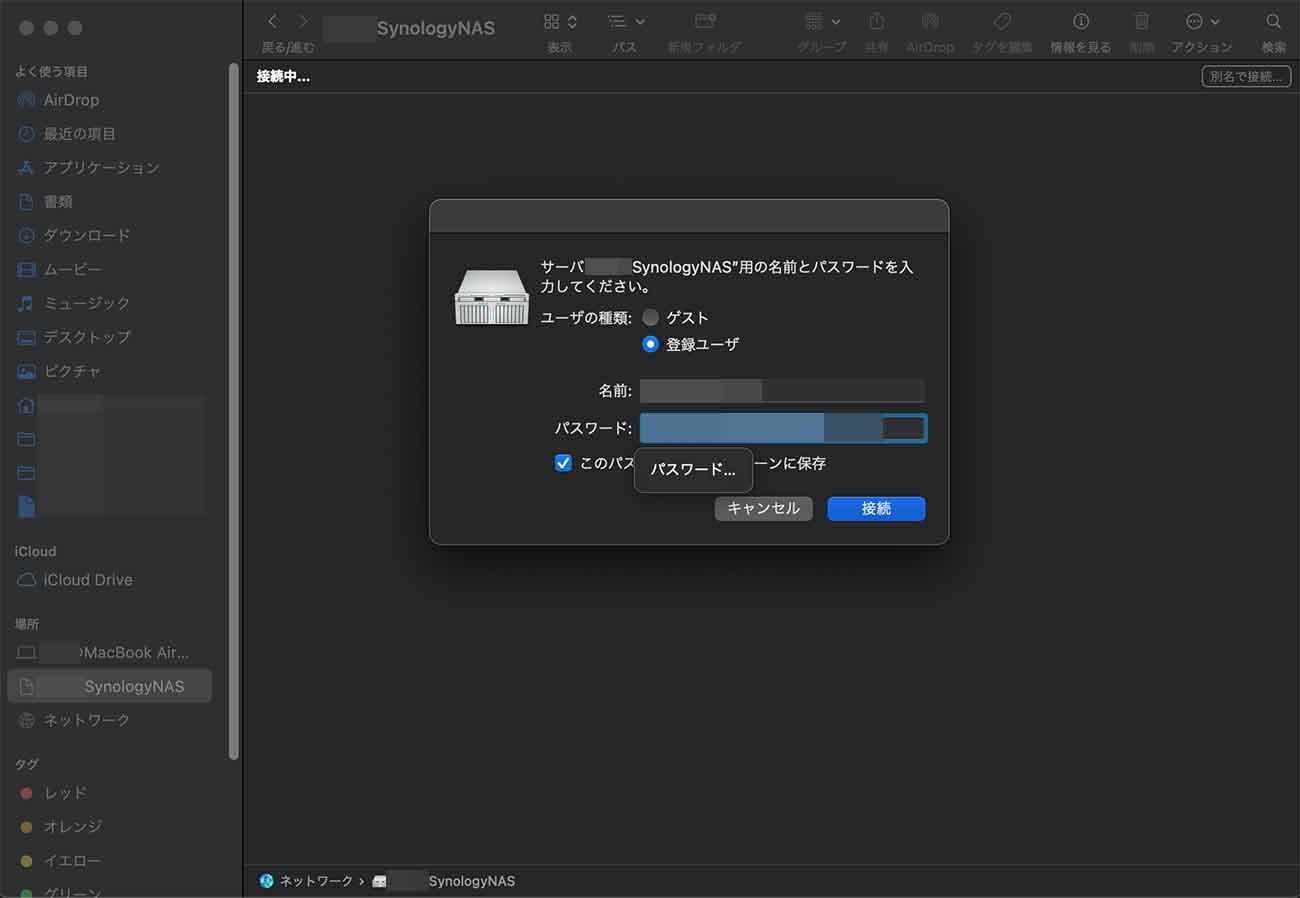Click the home folder icon in sidebar

[x=26, y=405]
